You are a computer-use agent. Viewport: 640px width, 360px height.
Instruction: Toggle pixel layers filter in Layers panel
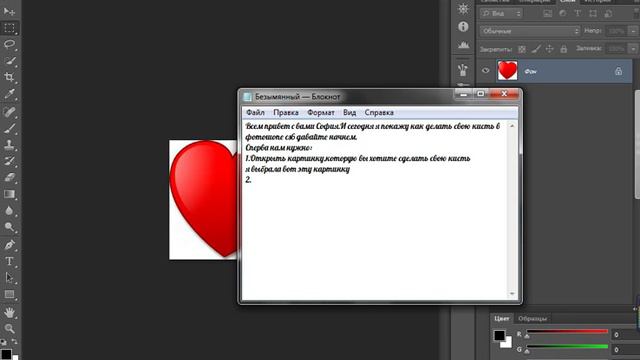(x=547, y=13)
